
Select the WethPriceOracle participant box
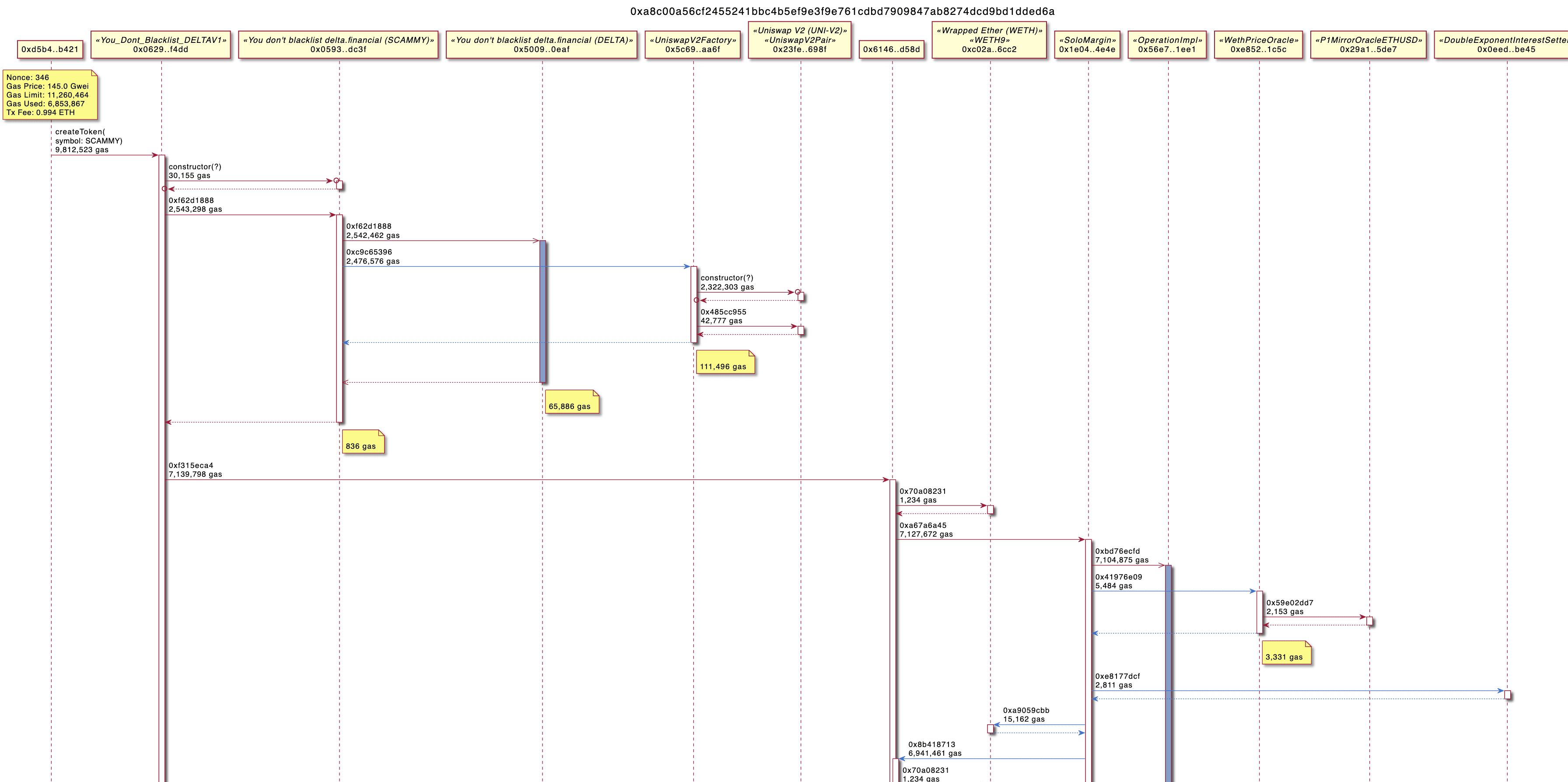coord(1258,45)
